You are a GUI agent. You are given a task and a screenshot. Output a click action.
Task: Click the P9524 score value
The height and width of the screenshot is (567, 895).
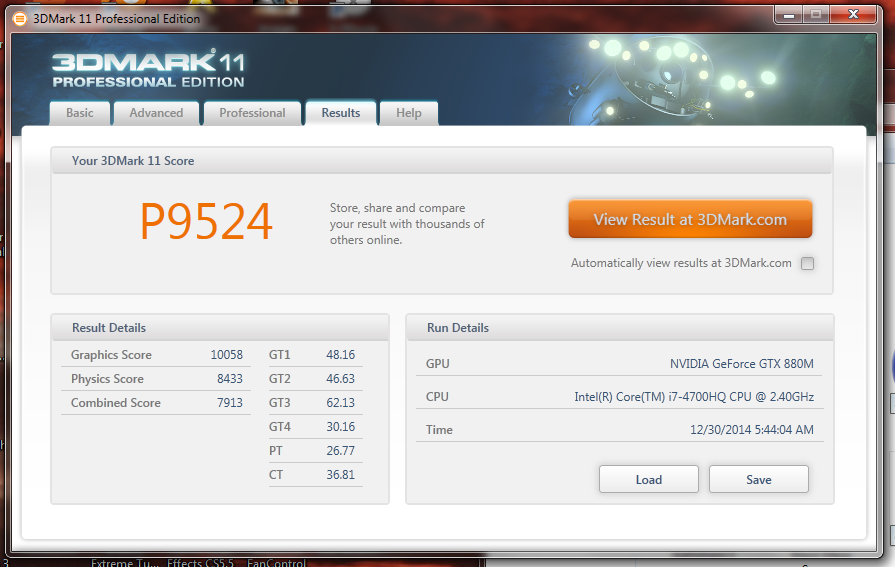pos(206,222)
